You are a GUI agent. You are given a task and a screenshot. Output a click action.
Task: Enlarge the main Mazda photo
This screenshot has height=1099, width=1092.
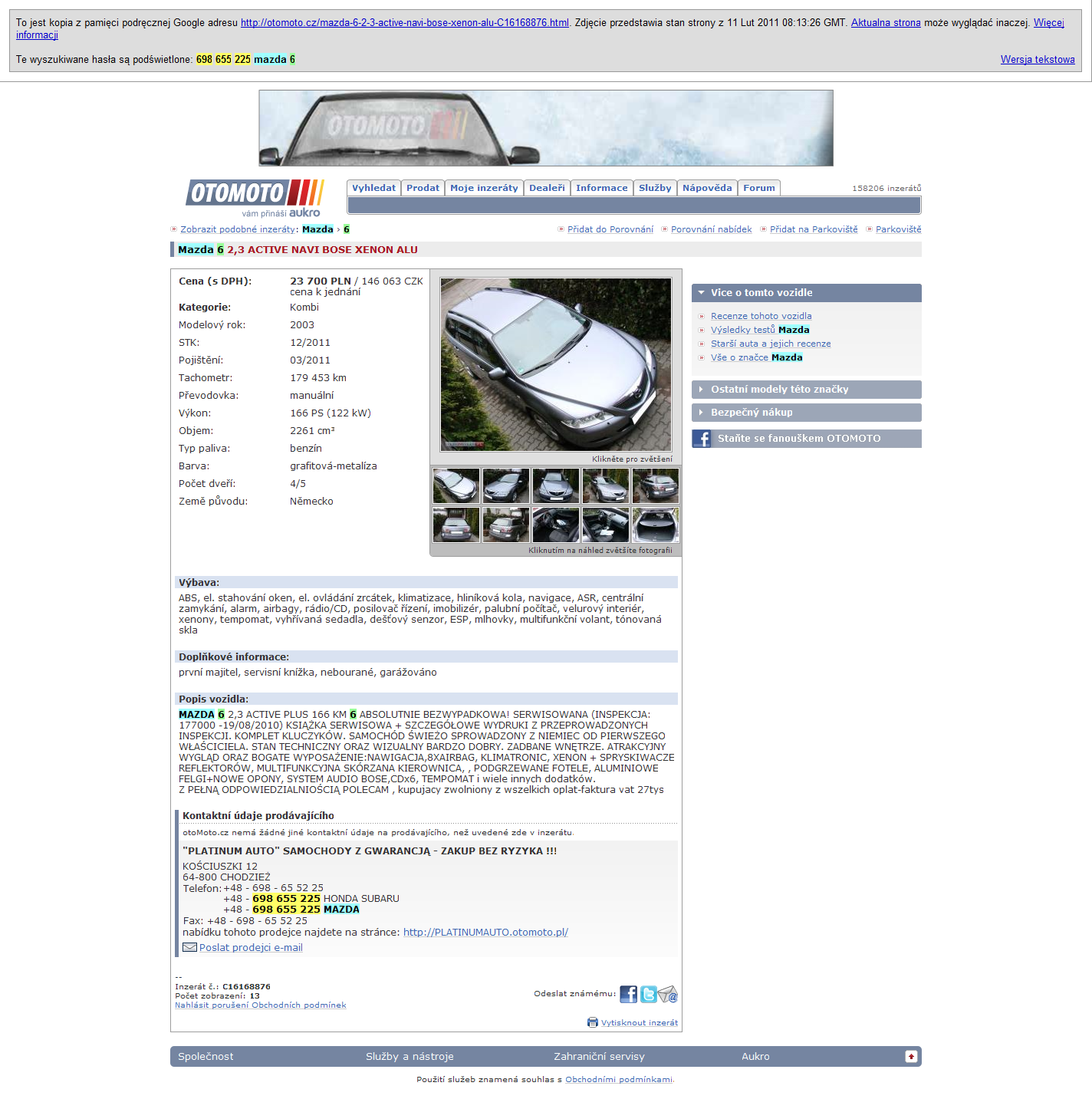click(556, 364)
